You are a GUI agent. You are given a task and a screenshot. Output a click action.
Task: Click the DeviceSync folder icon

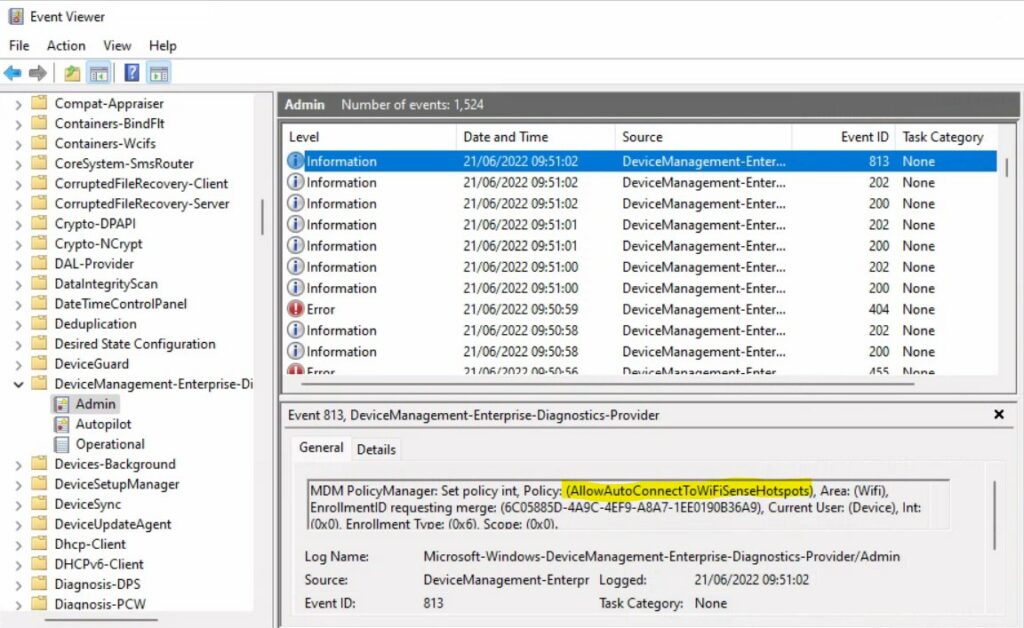coord(40,503)
